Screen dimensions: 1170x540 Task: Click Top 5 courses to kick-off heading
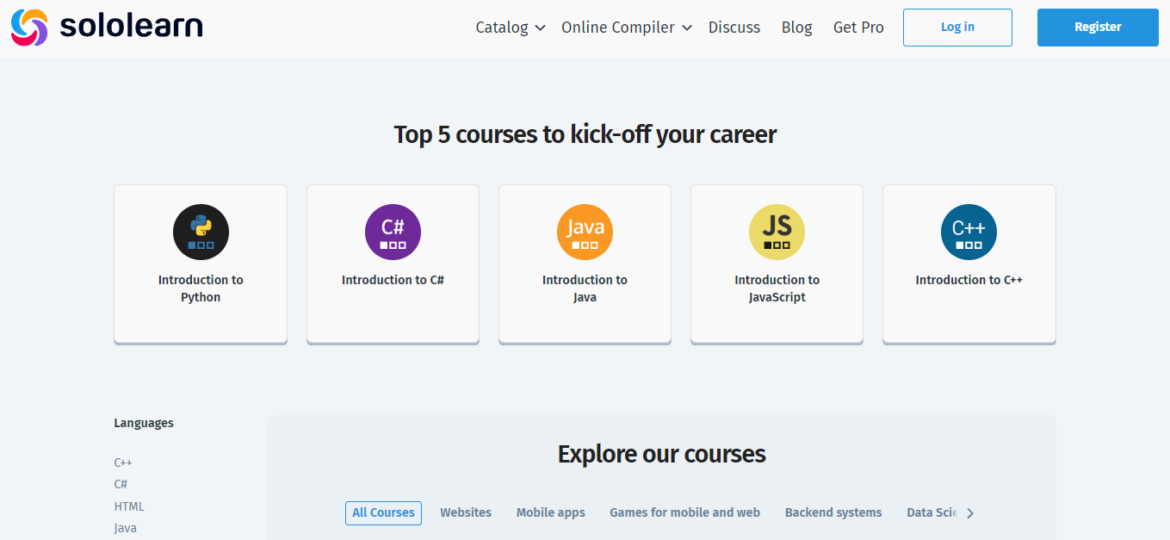click(585, 134)
